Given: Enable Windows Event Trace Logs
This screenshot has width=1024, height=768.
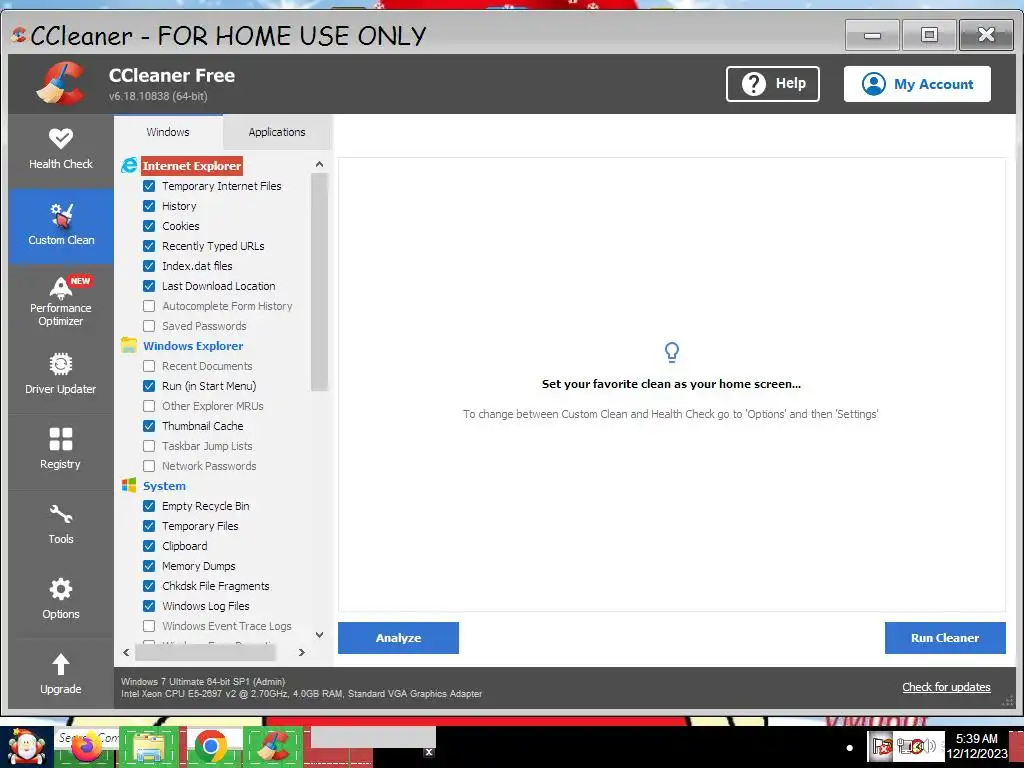Looking at the screenshot, I should coord(149,626).
